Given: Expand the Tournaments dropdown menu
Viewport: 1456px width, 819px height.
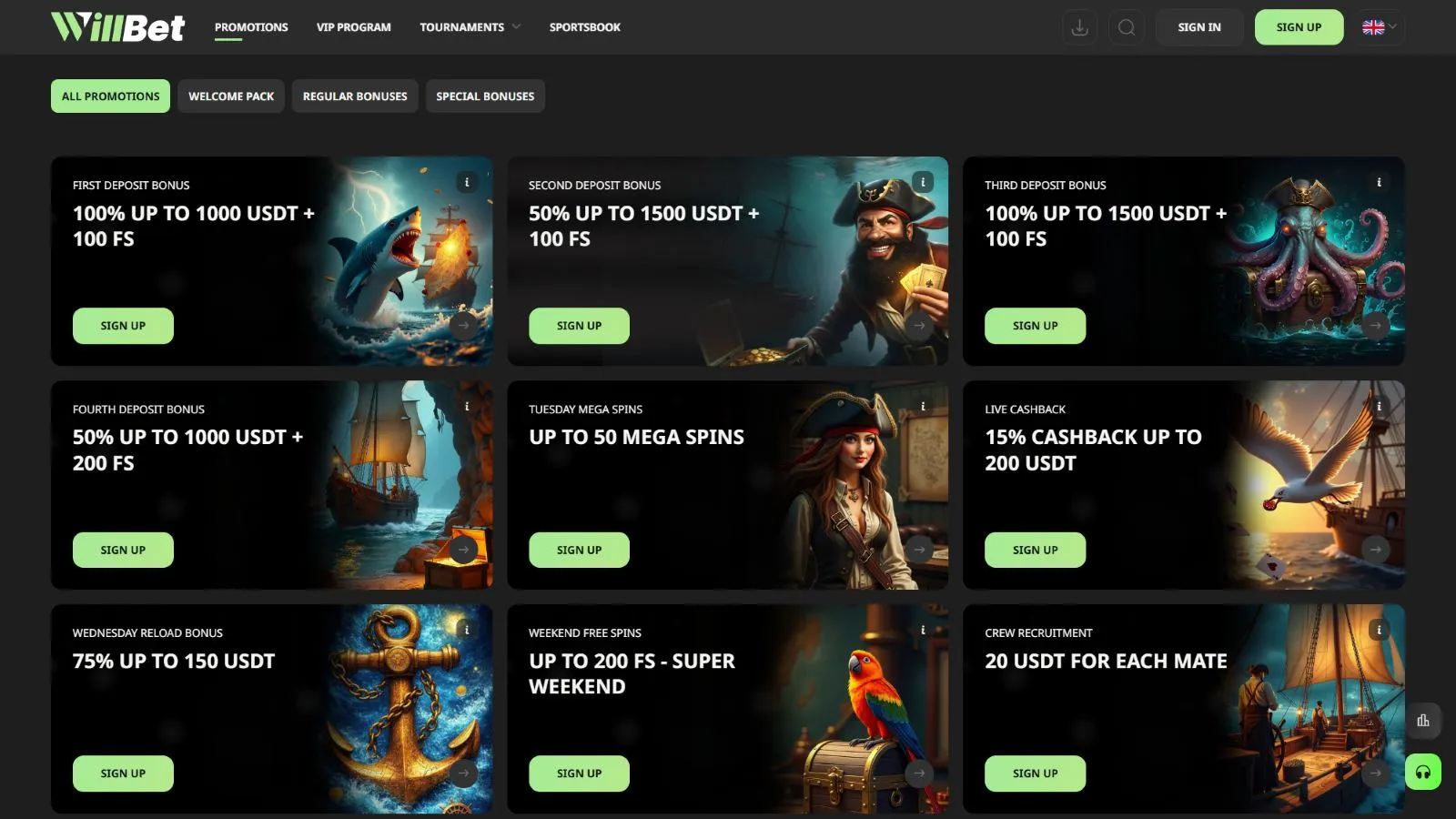Looking at the screenshot, I should [470, 27].
